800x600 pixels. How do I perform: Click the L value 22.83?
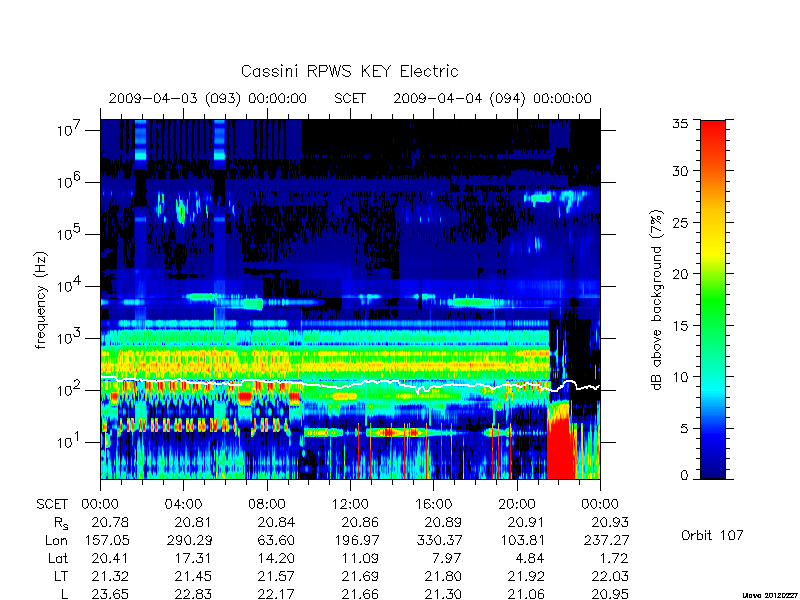point(193,594)
